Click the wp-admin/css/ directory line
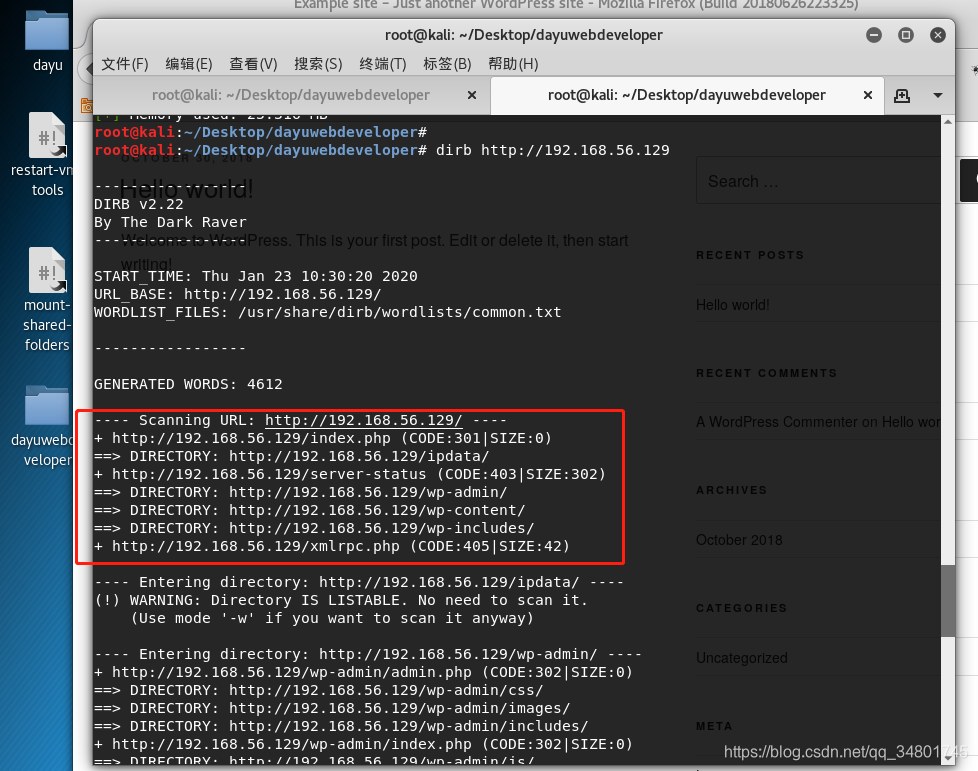 [319, 690]
